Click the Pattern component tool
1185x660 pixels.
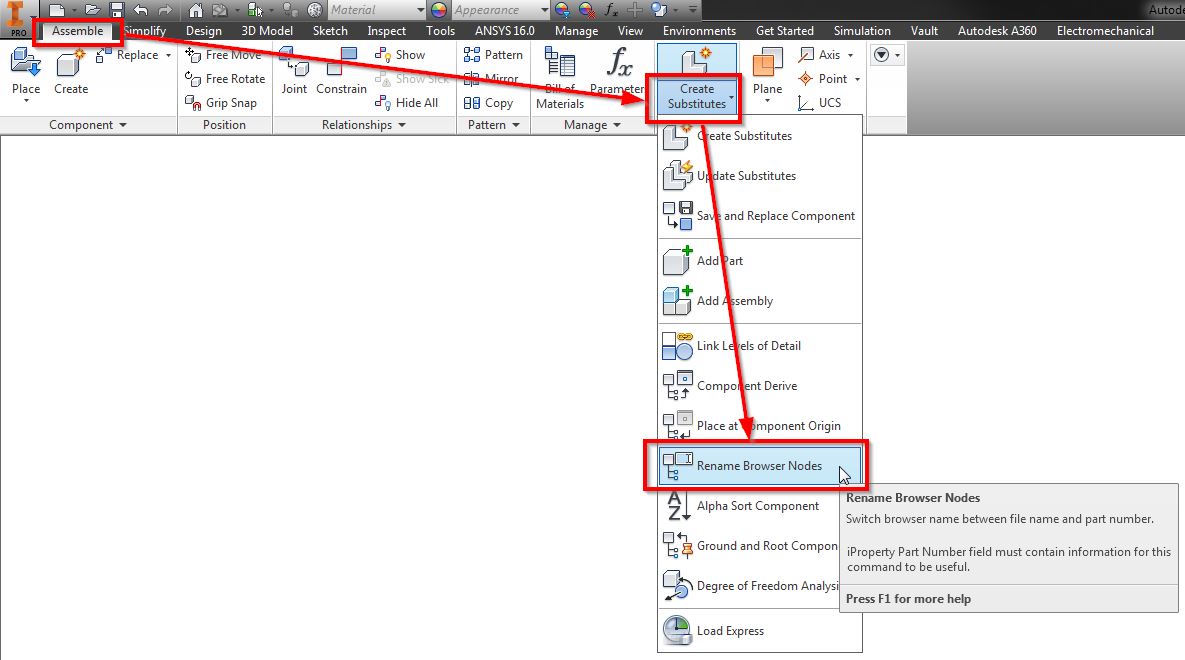click(493, 54)
